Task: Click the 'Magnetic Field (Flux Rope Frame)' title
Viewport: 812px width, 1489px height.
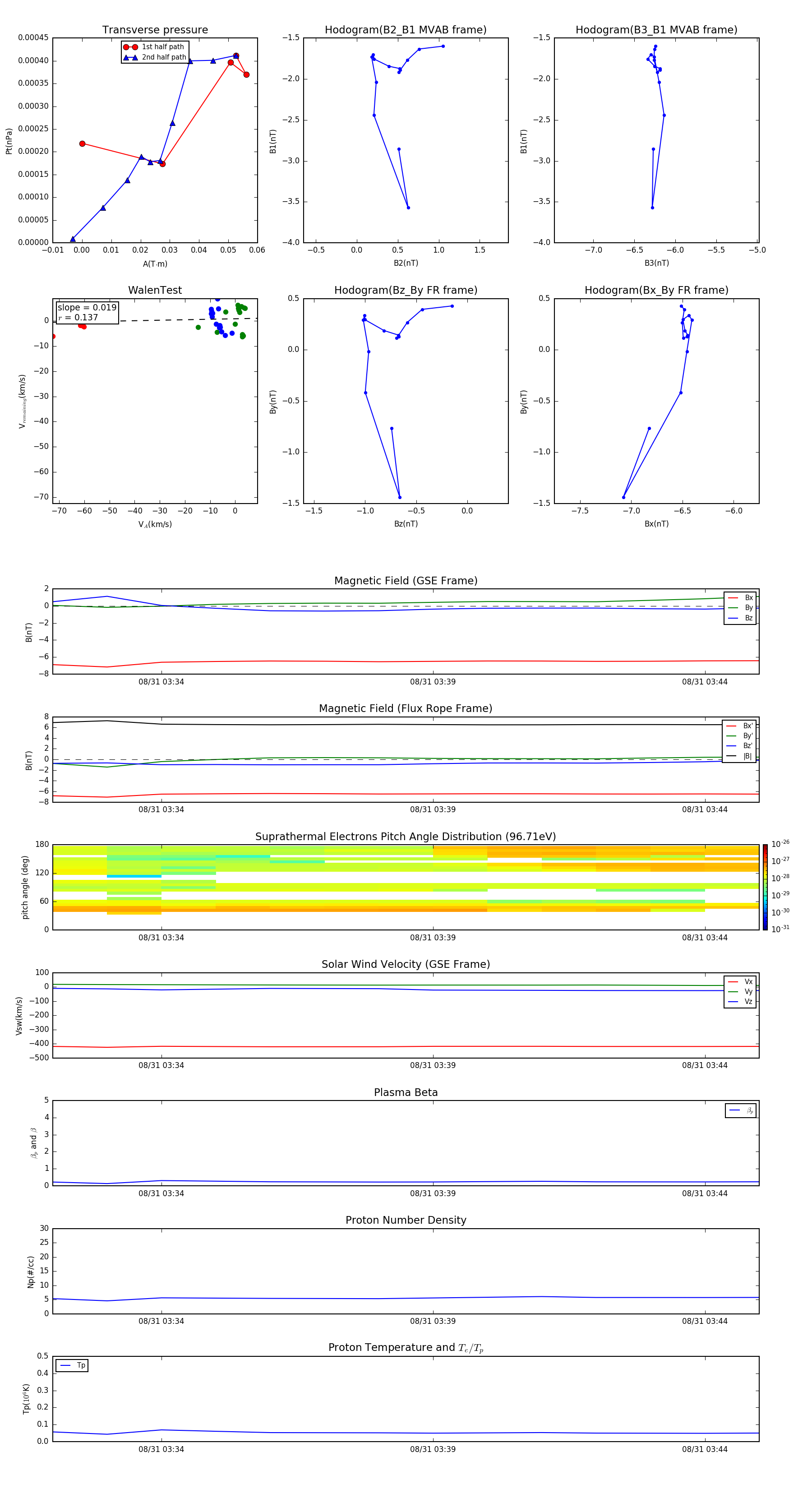Action: click(x=406, y=709)
